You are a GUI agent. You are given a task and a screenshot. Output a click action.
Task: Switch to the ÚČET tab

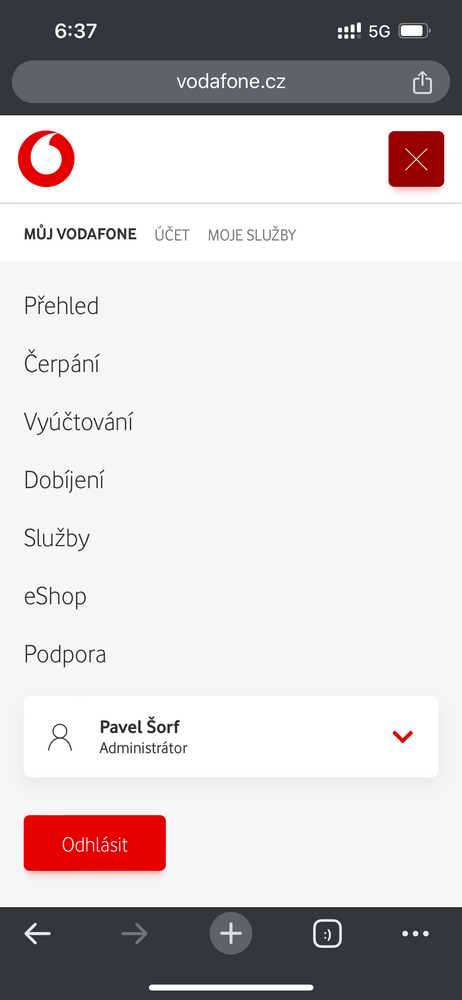172,235
